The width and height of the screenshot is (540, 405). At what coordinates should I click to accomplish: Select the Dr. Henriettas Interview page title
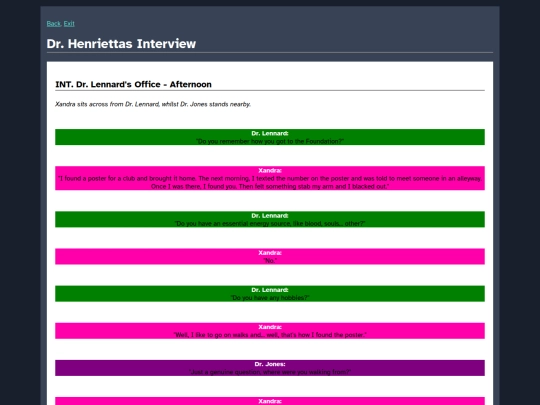click(121, 44)
